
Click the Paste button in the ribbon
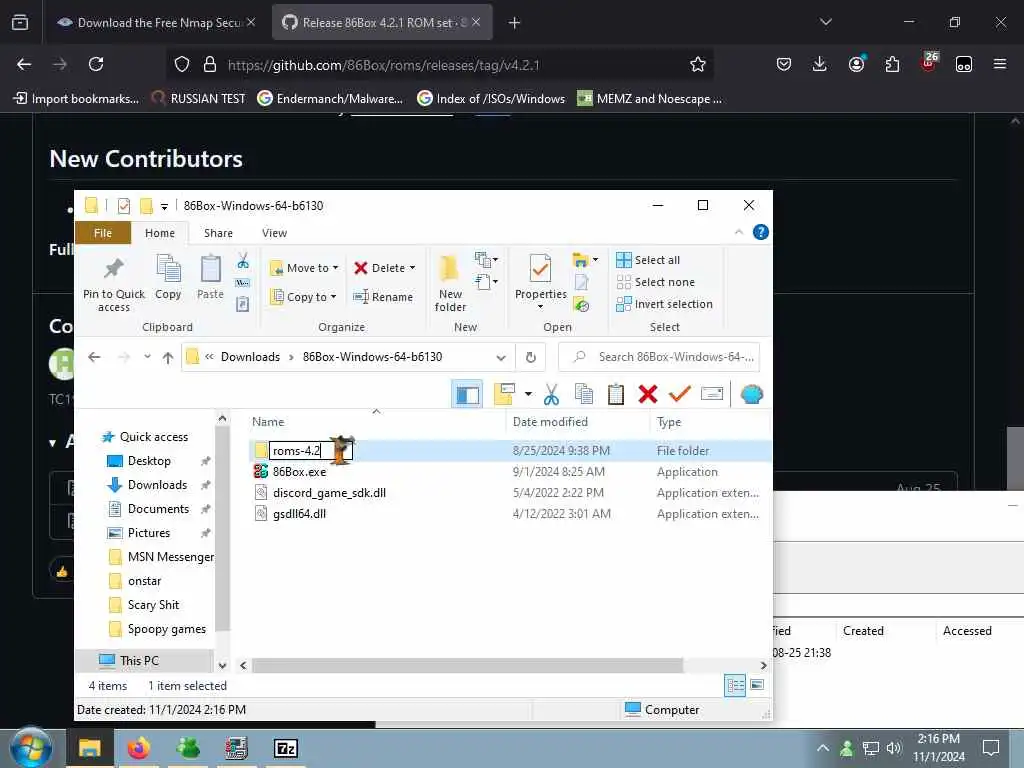click(x=210, y=277)
